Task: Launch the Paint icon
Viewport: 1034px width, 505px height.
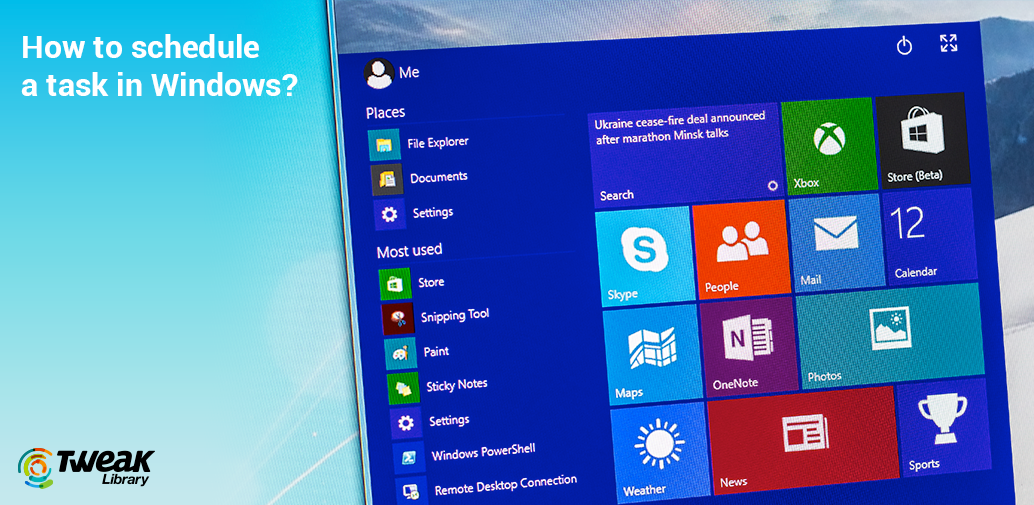Action: [400, 353]
